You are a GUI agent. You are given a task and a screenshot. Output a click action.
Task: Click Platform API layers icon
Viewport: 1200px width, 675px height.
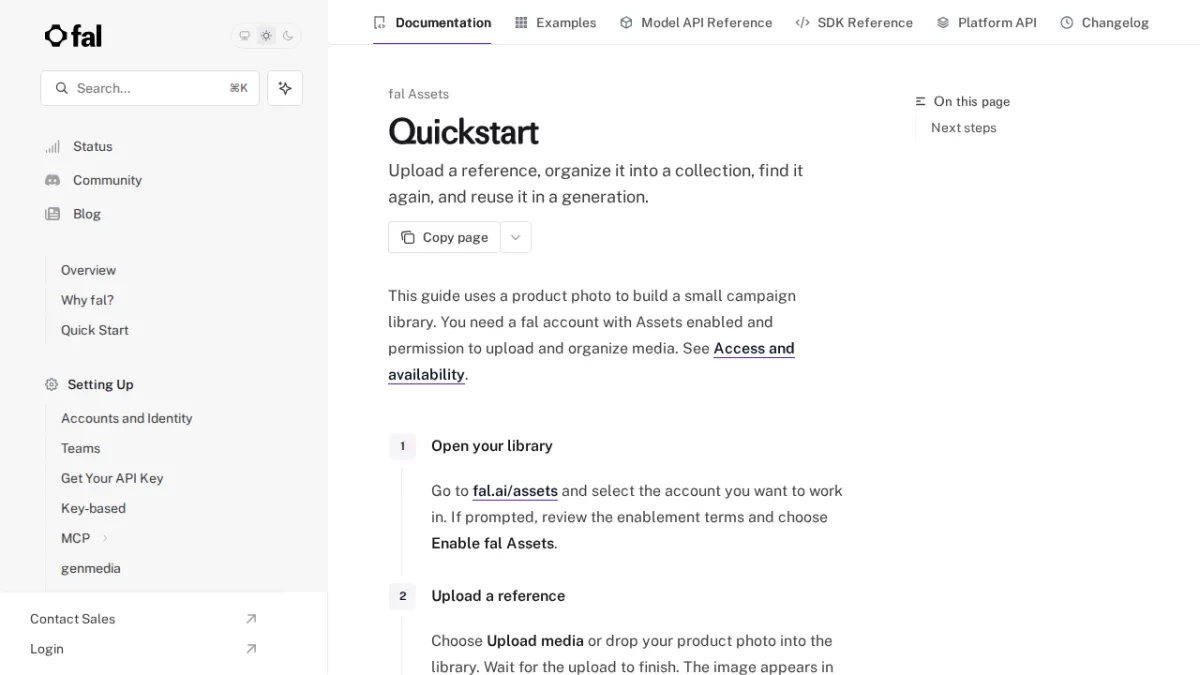coord(943,22)
